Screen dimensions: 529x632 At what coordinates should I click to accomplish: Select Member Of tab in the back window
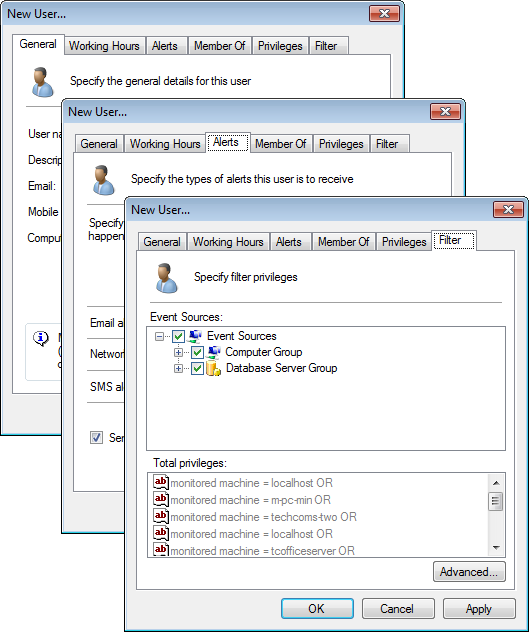(220, 46)
